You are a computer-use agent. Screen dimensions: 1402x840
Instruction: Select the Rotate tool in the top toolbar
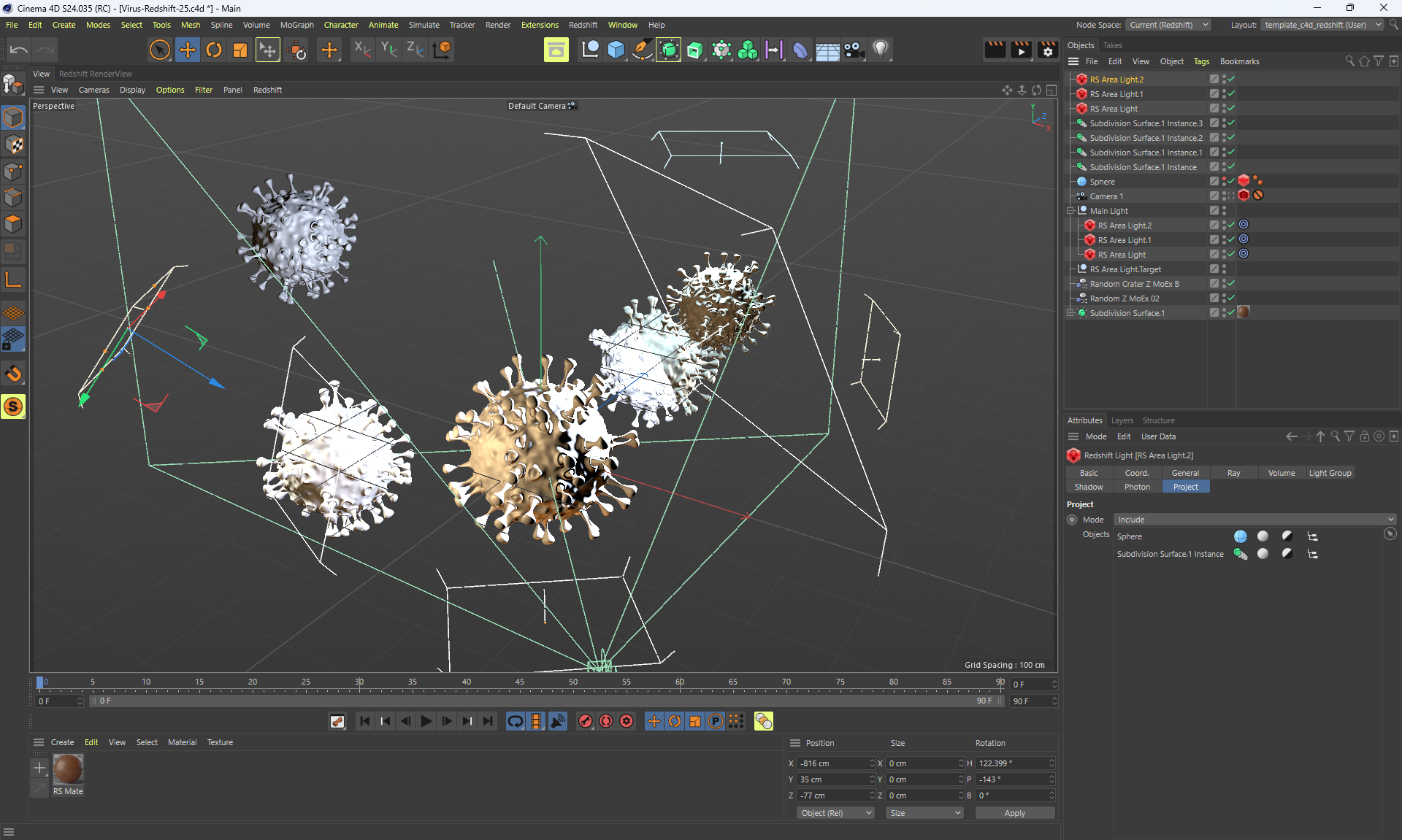pos(214,50)
